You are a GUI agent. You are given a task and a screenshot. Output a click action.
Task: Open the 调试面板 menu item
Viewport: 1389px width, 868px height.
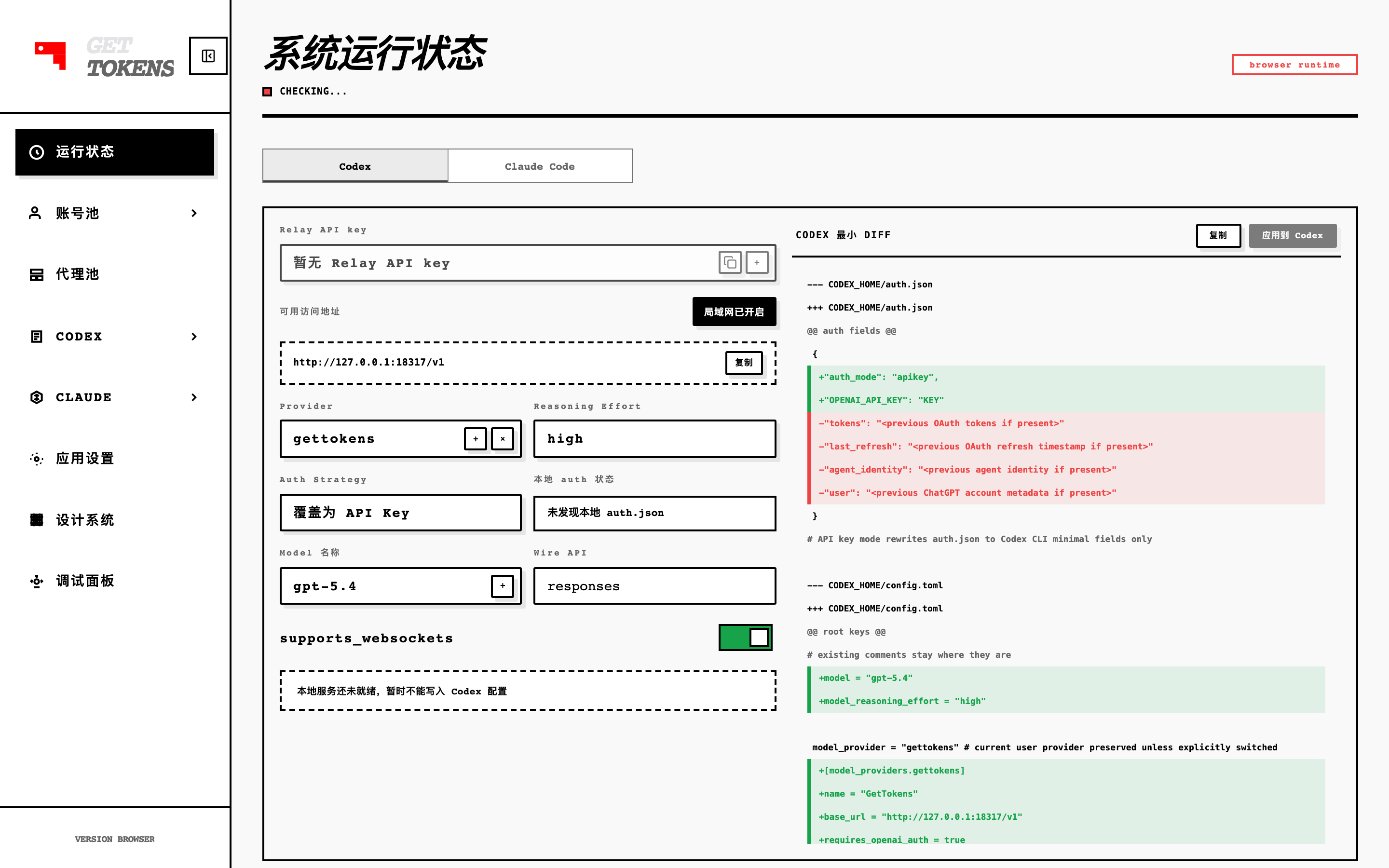[115, 581]
